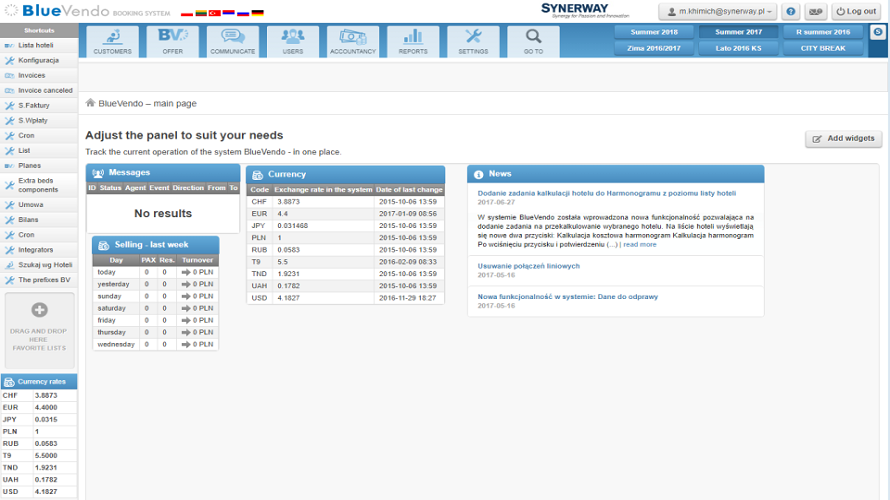Click the Date of last change column header
Image resolution: width=890 pixels, height=500 pixels.
(x=409, y=190)
